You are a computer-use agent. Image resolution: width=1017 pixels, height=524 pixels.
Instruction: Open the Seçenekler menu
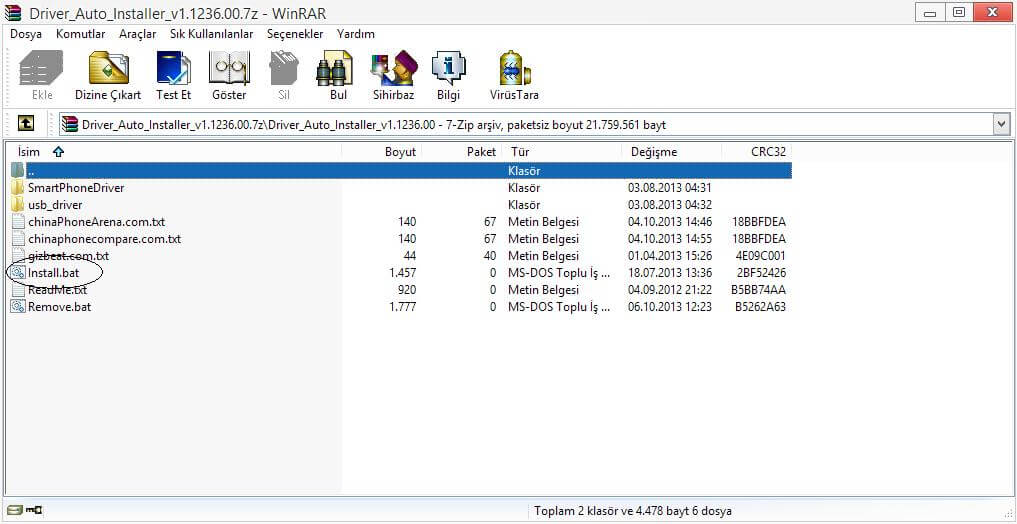295,34
